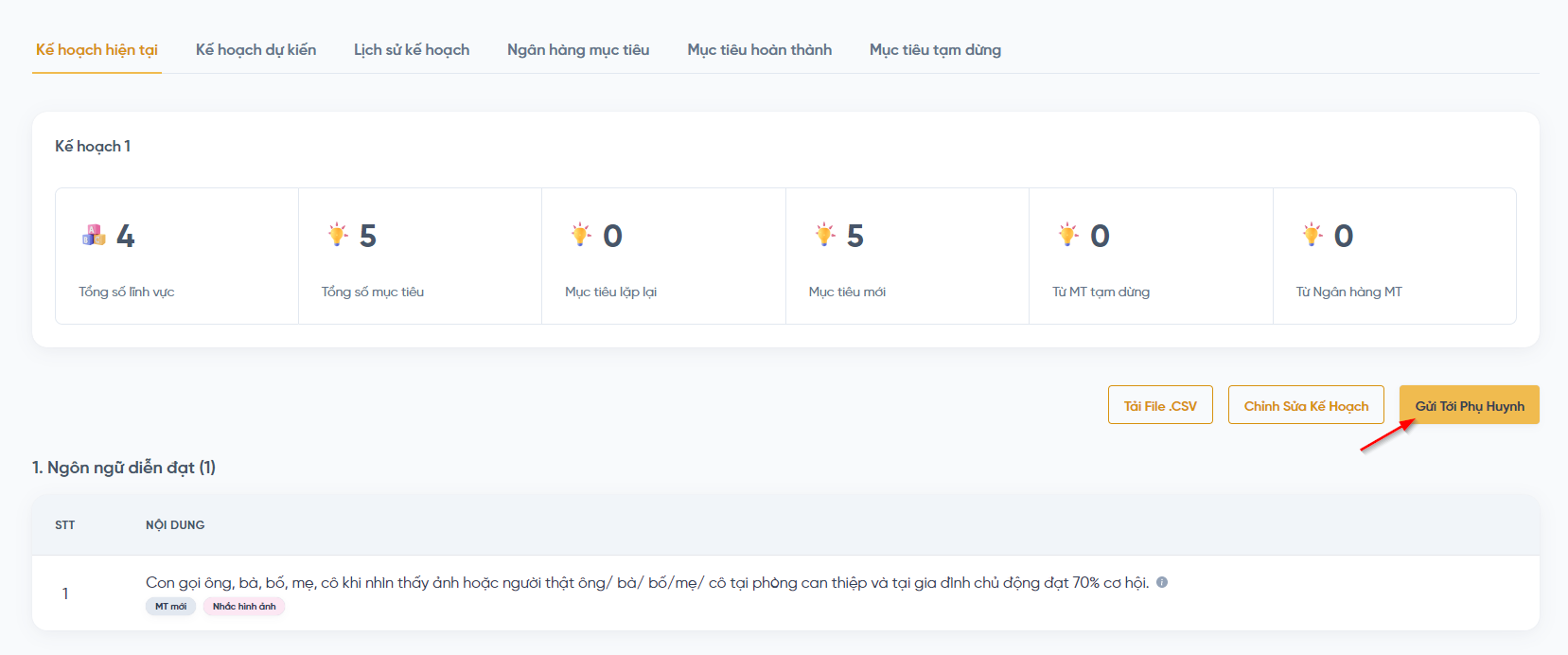Click the goal 1 description text in table
The width and height of the screenshot is (1568, 655).
(647, 583)
